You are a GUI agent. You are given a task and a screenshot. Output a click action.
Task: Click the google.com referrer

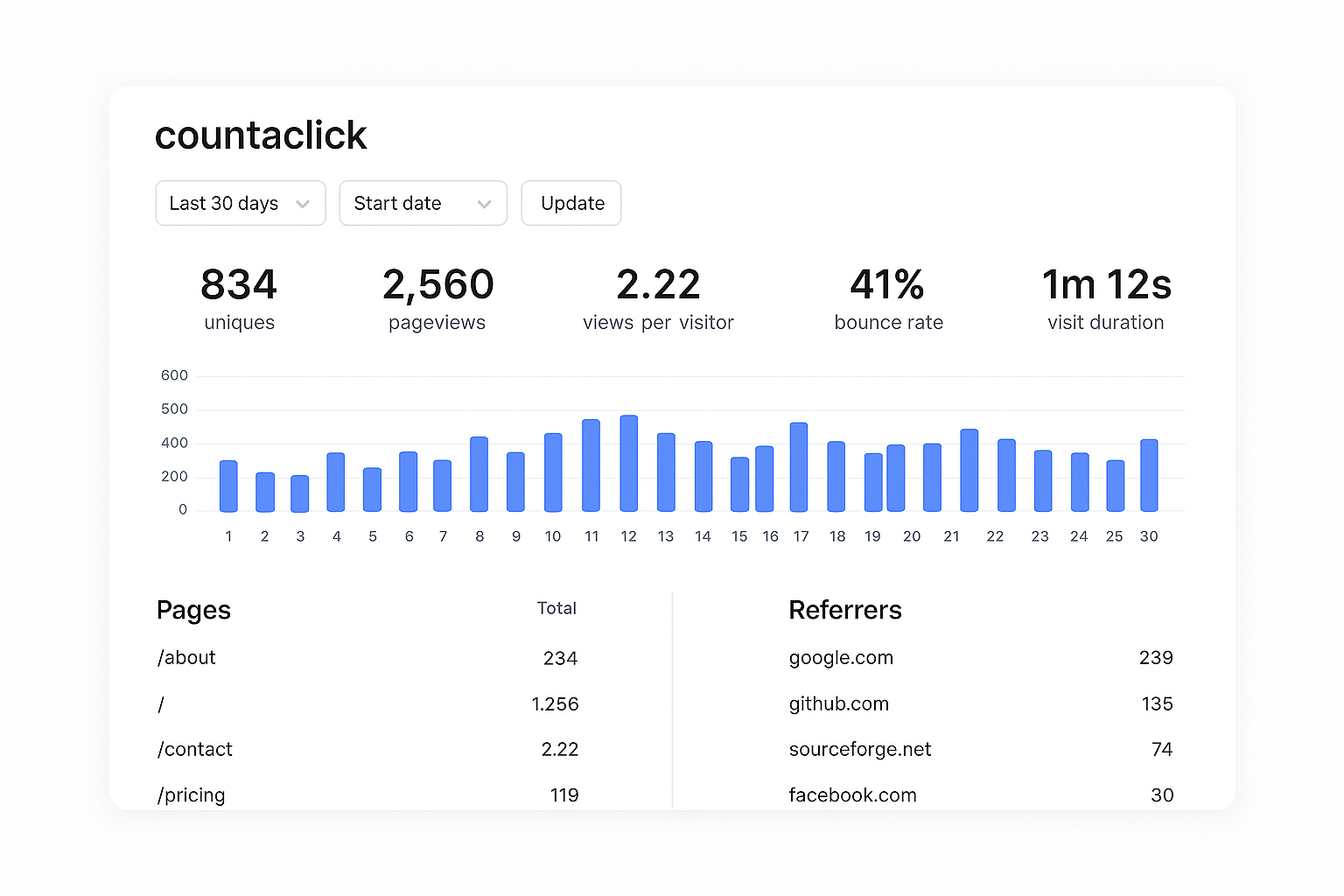(841, 658)
